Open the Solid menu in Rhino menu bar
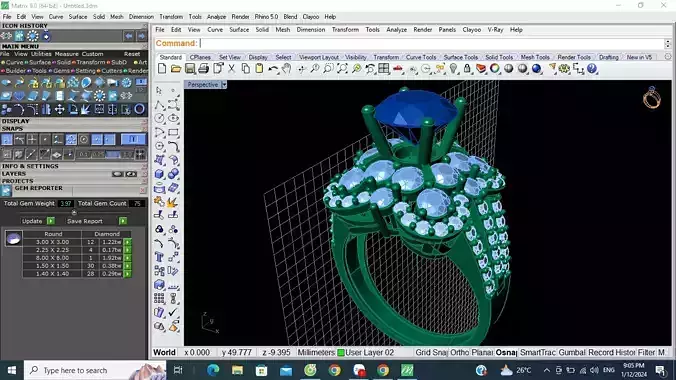The image size is (676, 380). (262, 30)
